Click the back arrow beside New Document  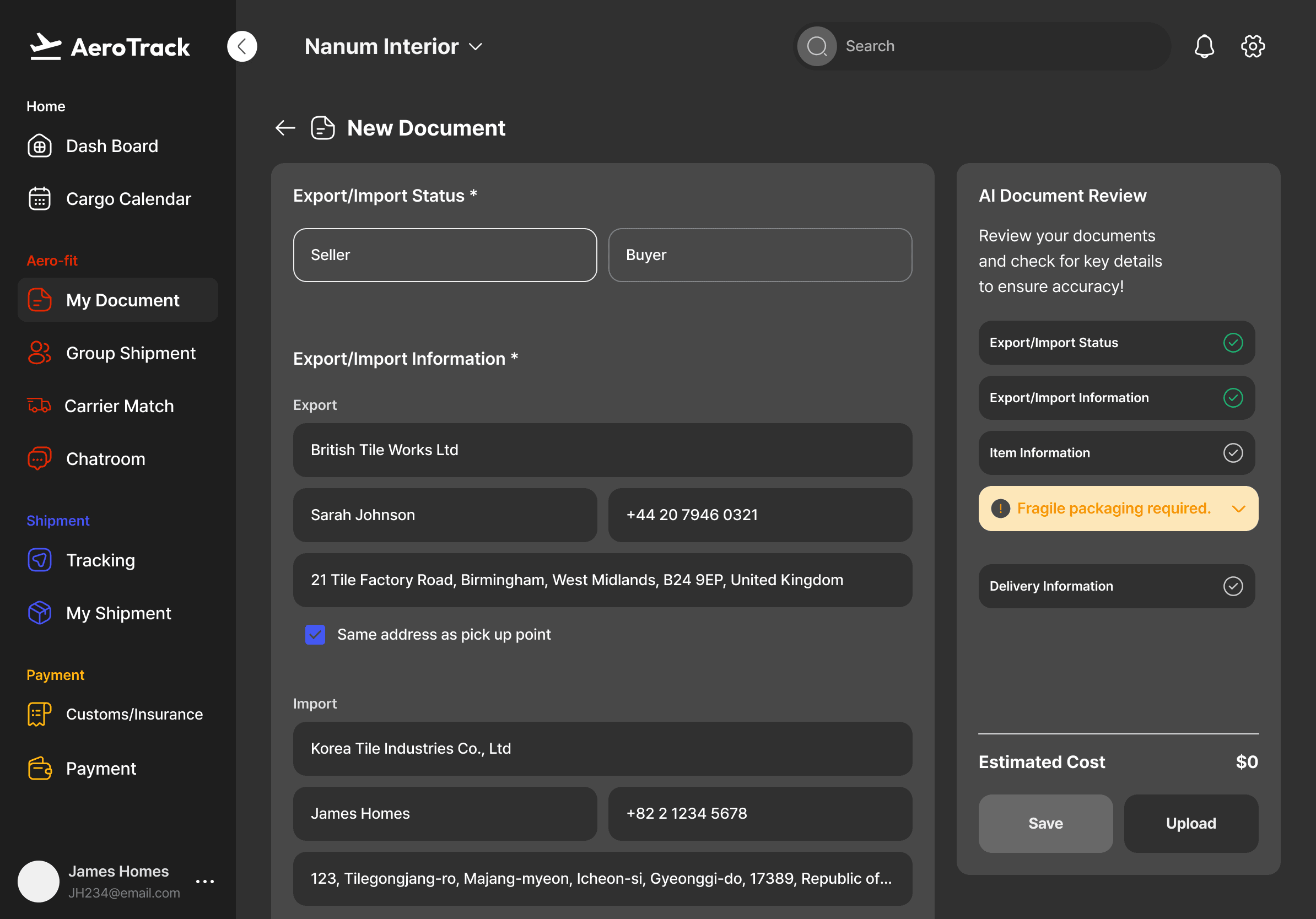(285, 128)
